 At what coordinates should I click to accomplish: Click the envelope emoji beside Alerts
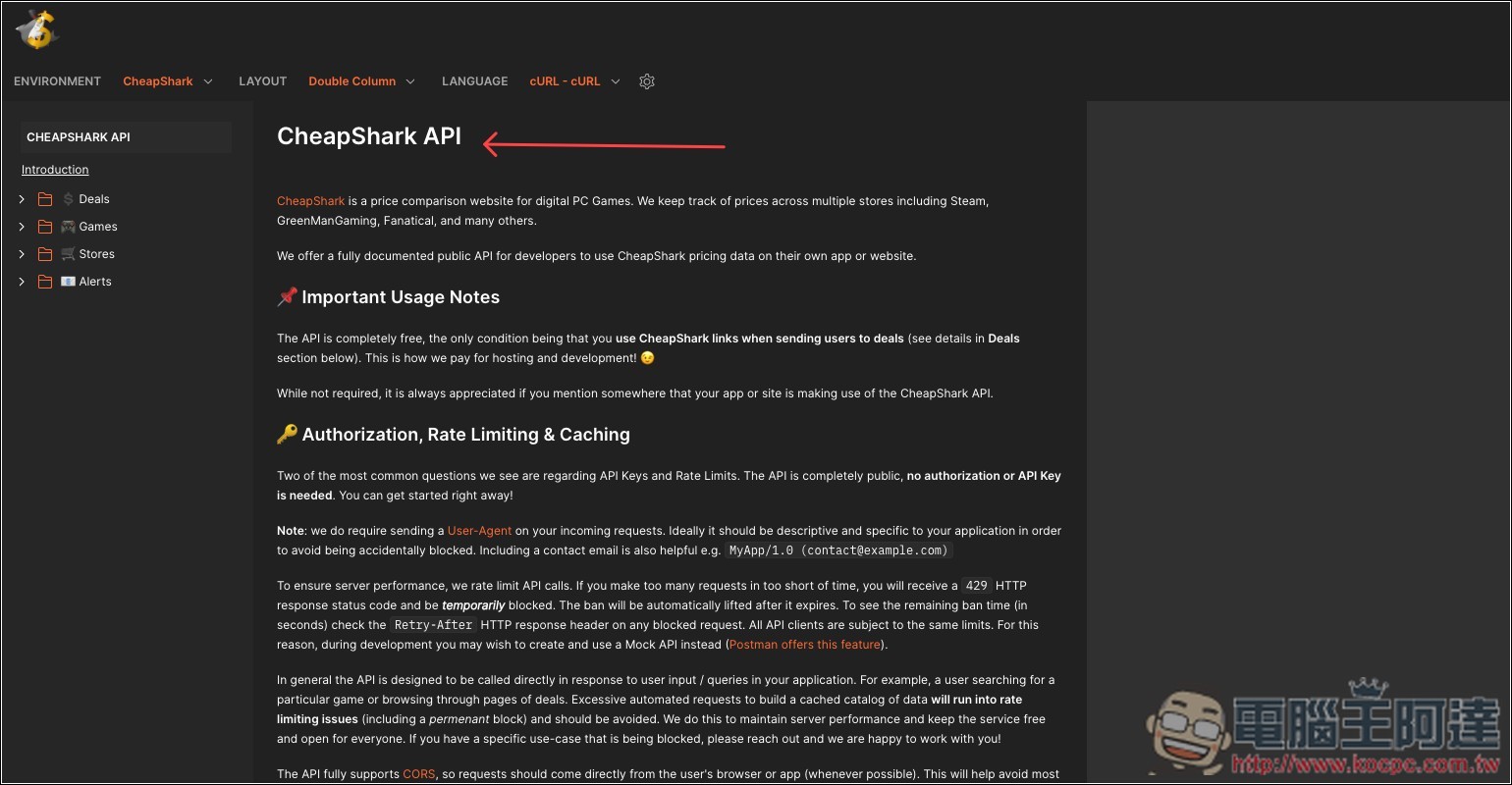coord(68,282)
